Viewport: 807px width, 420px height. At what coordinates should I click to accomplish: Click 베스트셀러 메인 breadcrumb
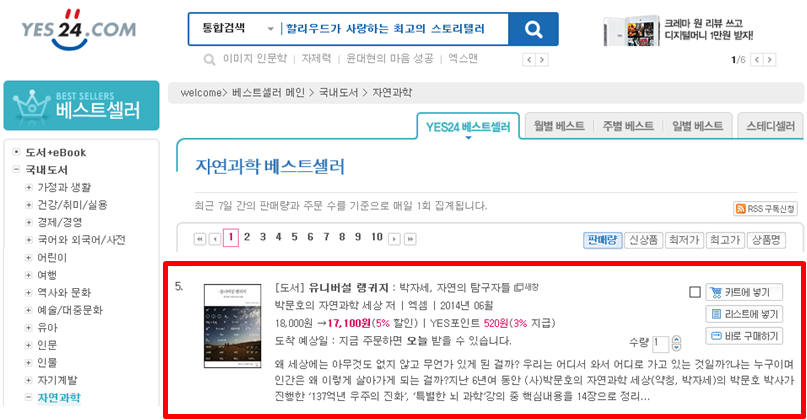pos(268,93)
